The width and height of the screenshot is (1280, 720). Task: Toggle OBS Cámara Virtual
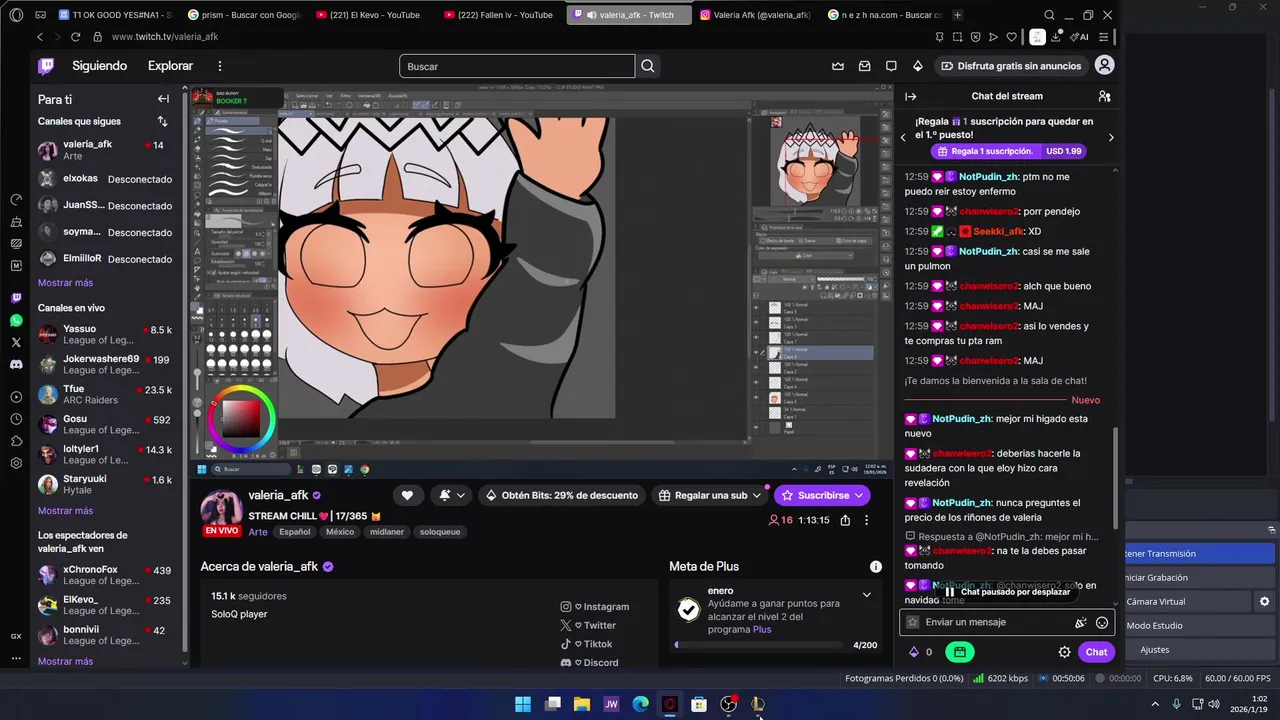tap(1189, 601)
